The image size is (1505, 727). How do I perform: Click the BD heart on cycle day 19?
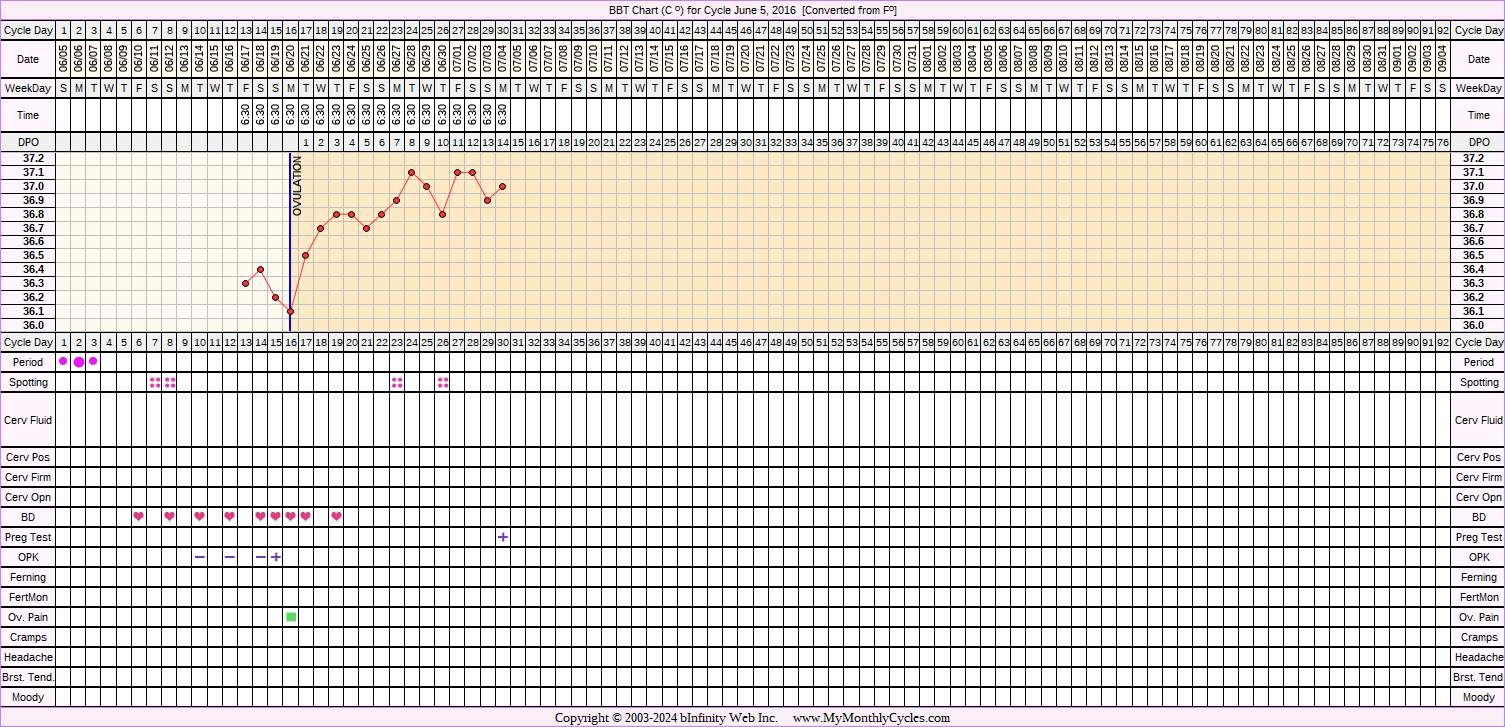pyautogui.click(x=336, y=516)
